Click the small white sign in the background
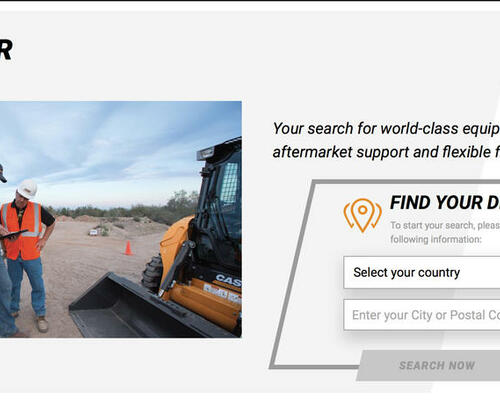 click(x=94, y=232)
